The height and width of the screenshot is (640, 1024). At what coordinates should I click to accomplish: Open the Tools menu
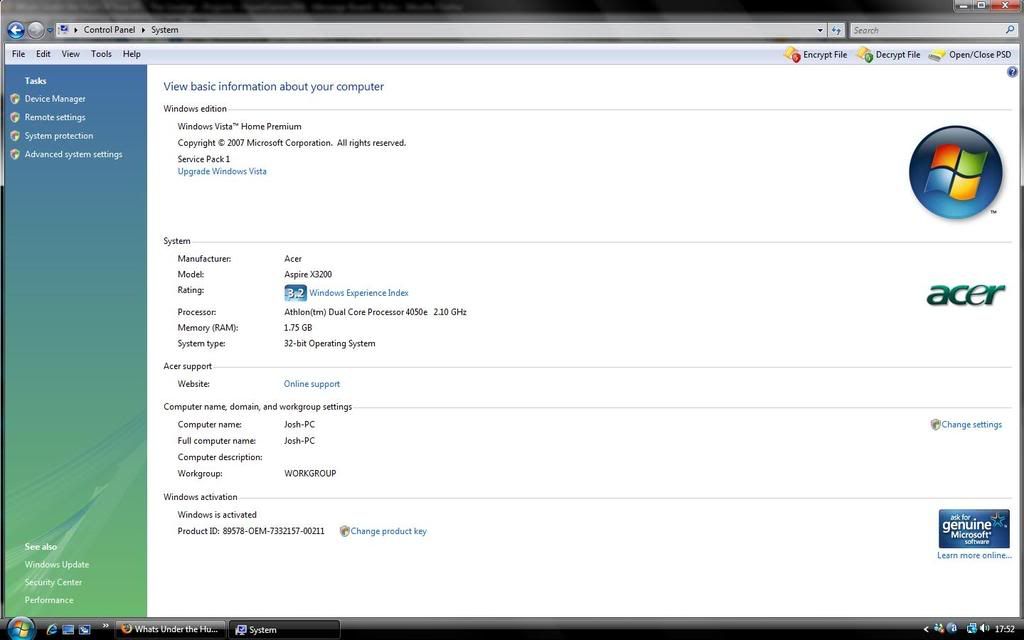[101, 54]
